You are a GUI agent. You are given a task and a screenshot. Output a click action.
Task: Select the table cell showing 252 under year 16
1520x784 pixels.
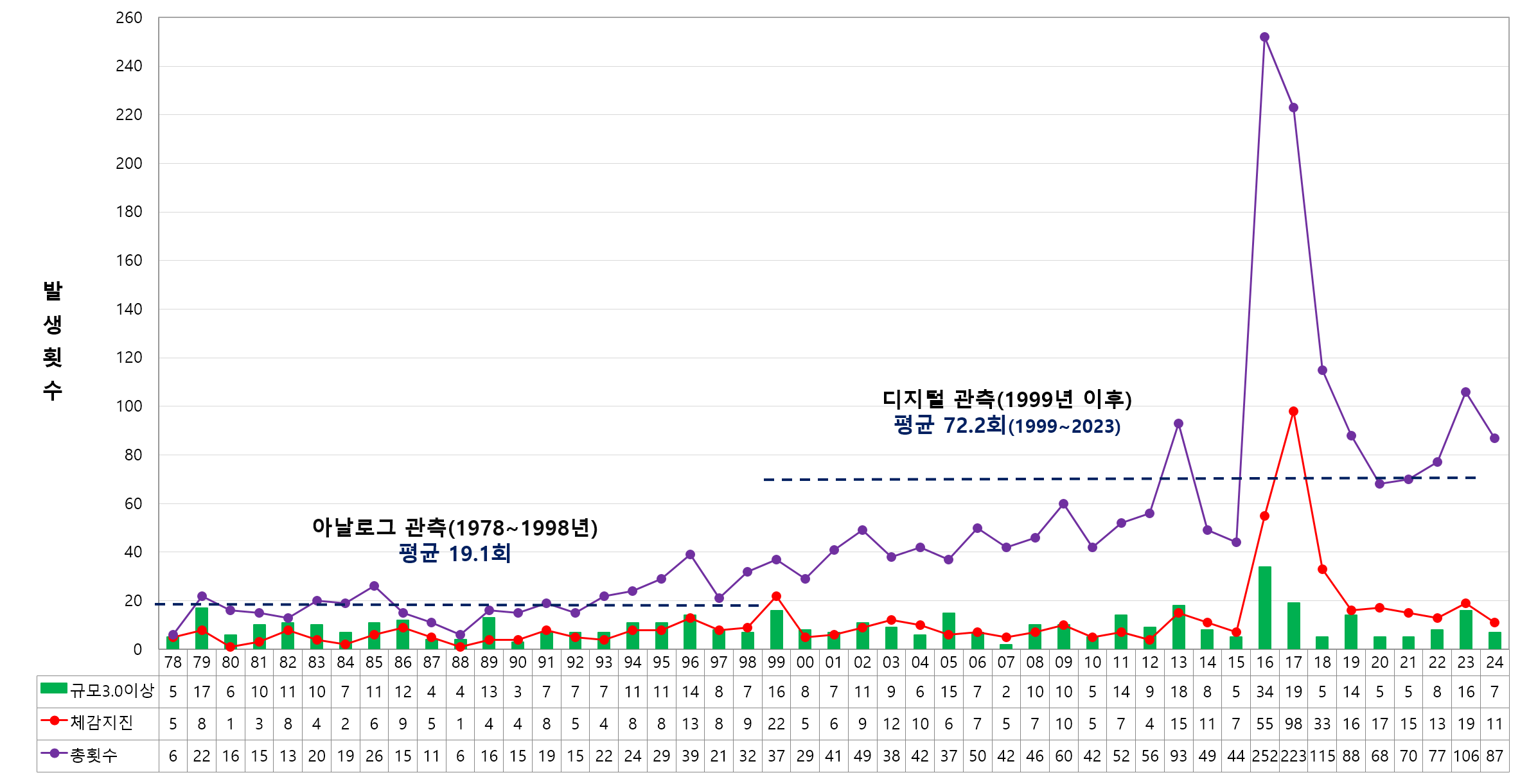click(1265, 756)
